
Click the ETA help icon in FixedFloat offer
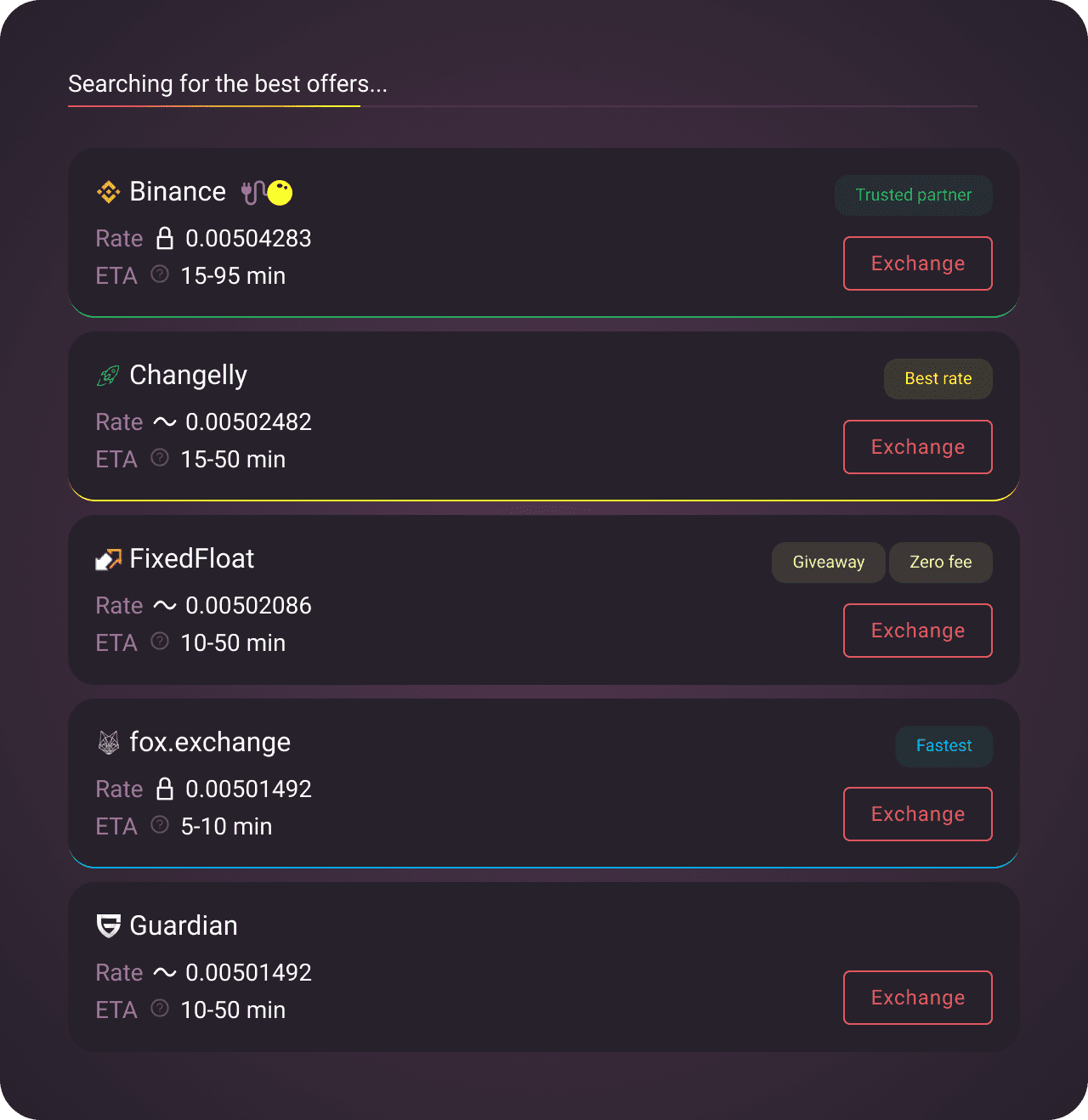[160, 641]
